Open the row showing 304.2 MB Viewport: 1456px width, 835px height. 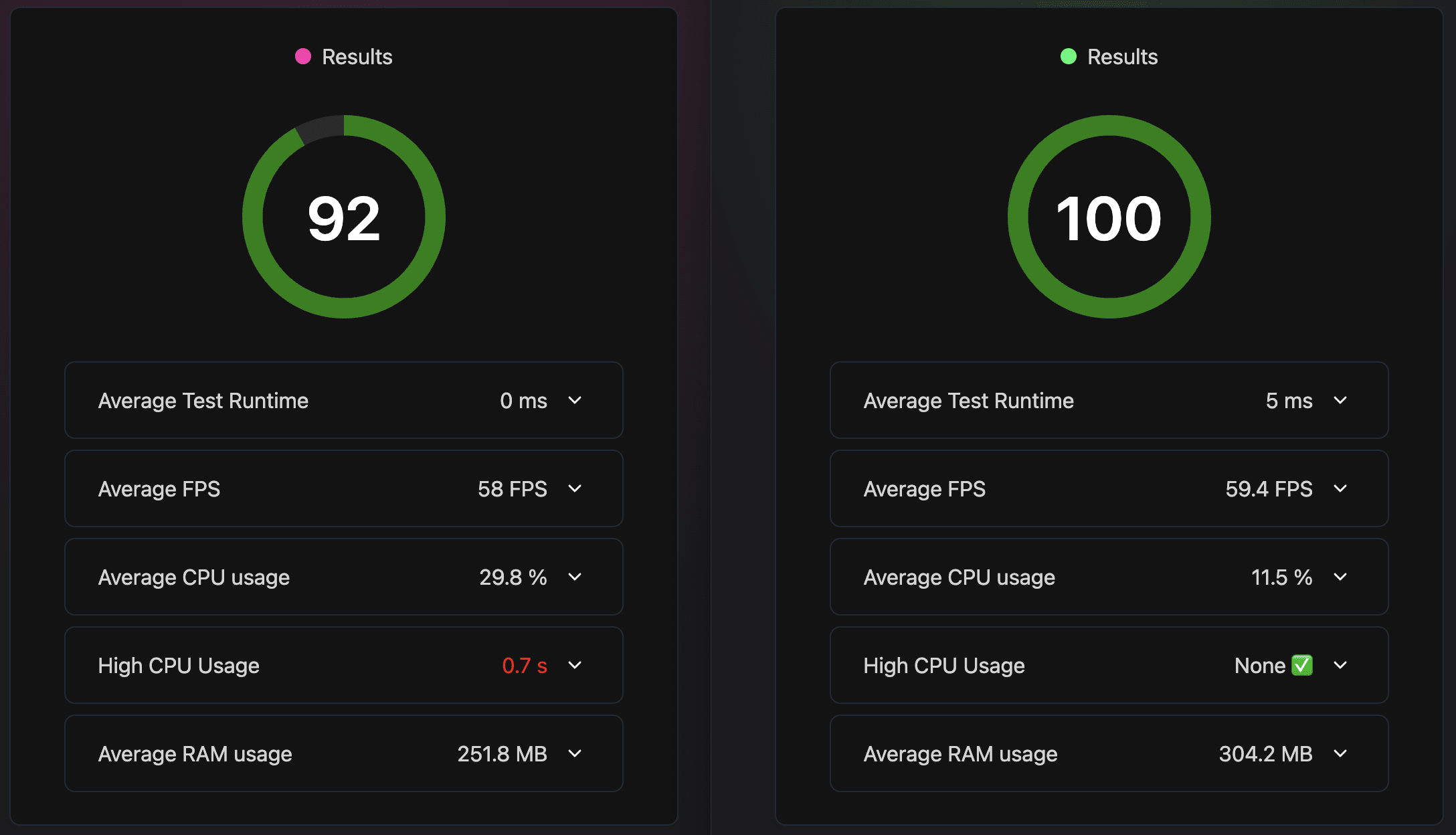pyautogui.click(x=1109, y=753)
